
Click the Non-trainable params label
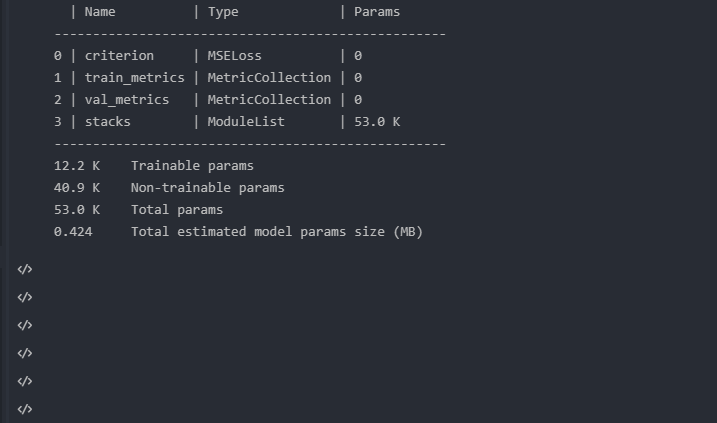pos(207,188)
